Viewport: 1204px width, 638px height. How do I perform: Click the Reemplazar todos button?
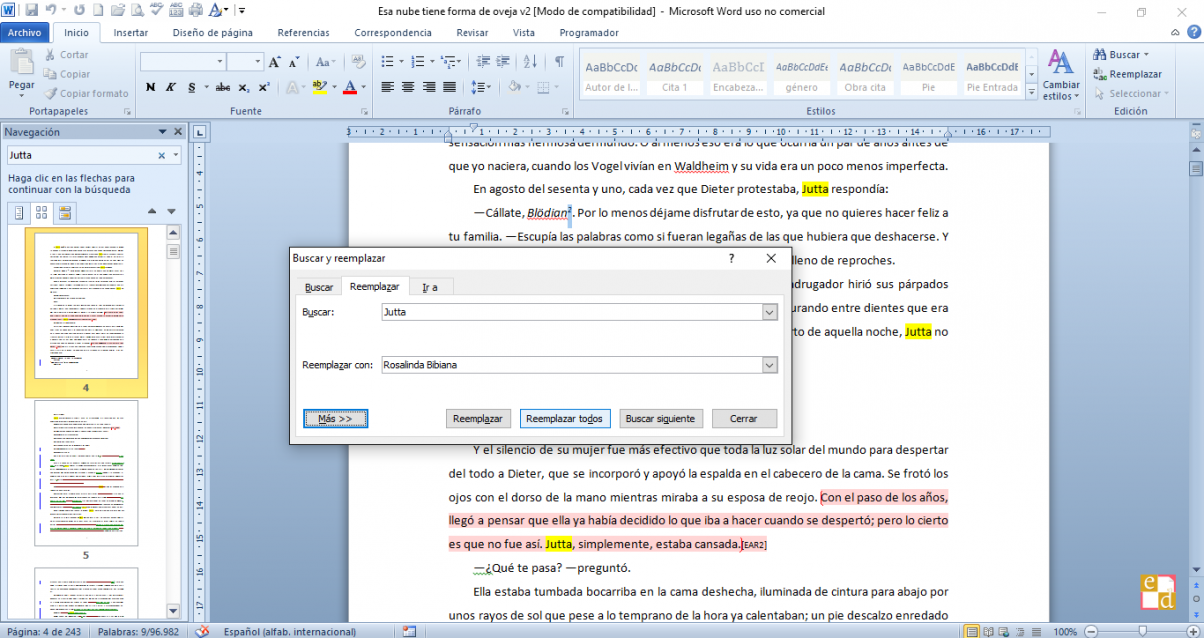[x=564, y=418]
